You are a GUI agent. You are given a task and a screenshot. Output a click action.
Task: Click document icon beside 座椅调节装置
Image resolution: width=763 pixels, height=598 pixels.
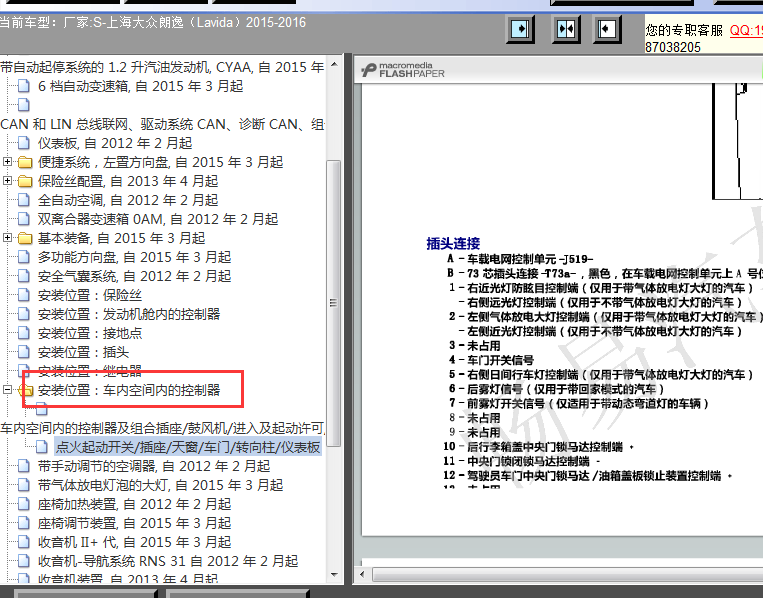click(24, 523)
